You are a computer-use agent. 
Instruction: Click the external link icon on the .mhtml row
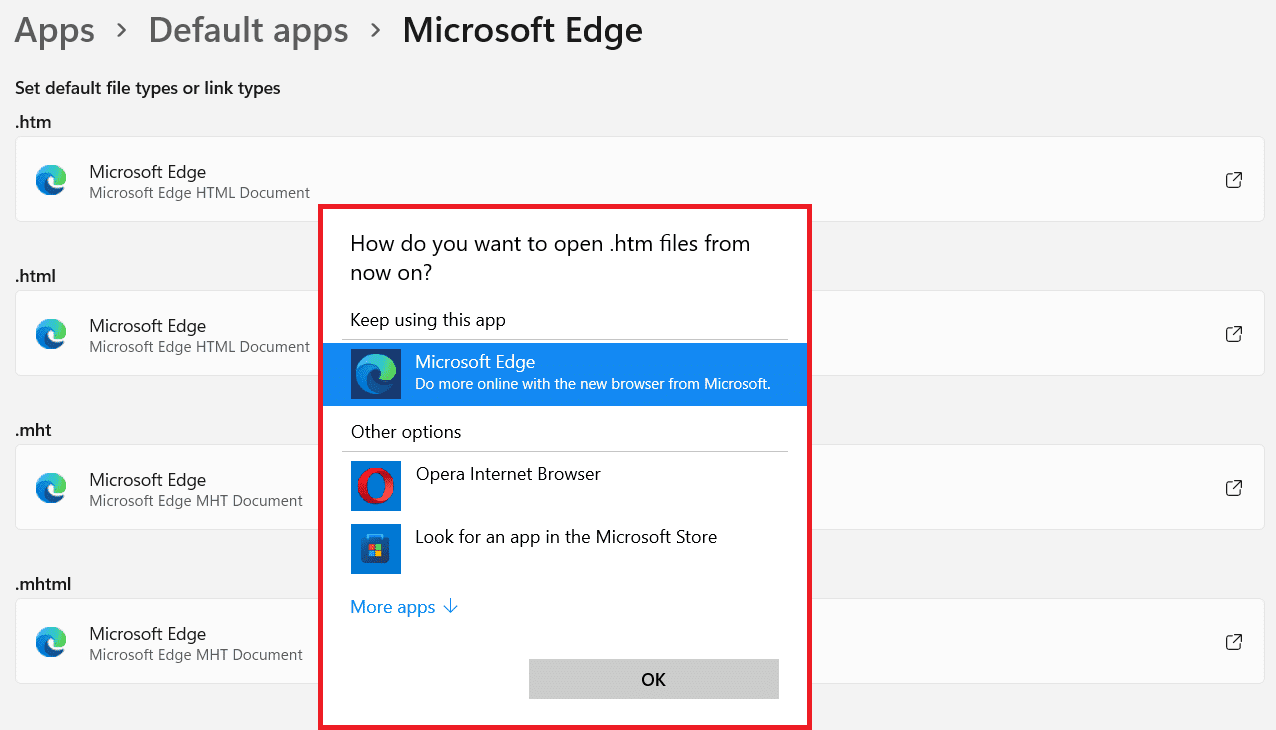tap(1233, 642)
